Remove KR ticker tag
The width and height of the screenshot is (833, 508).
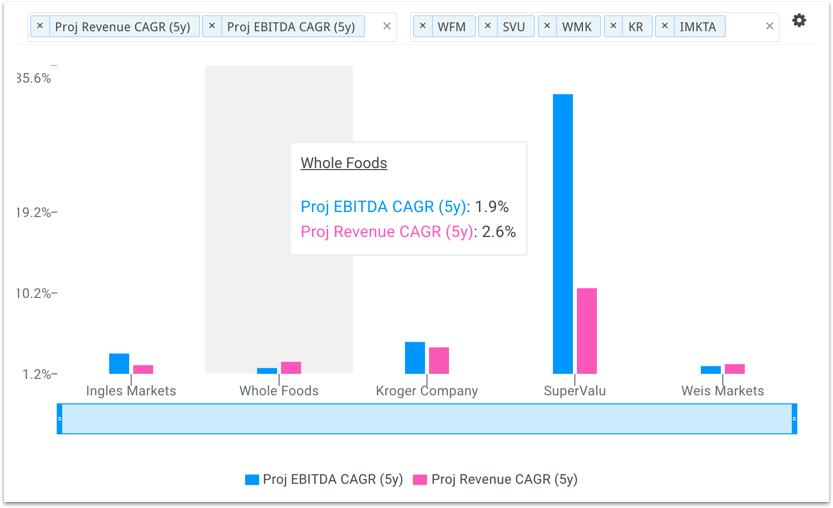coord(613,26)
